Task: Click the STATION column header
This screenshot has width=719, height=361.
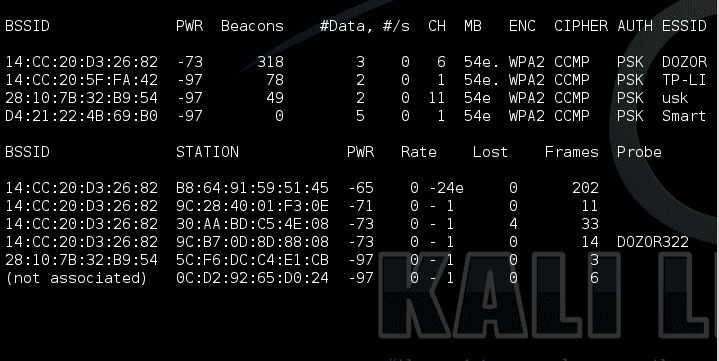Action: coord(207,152)
